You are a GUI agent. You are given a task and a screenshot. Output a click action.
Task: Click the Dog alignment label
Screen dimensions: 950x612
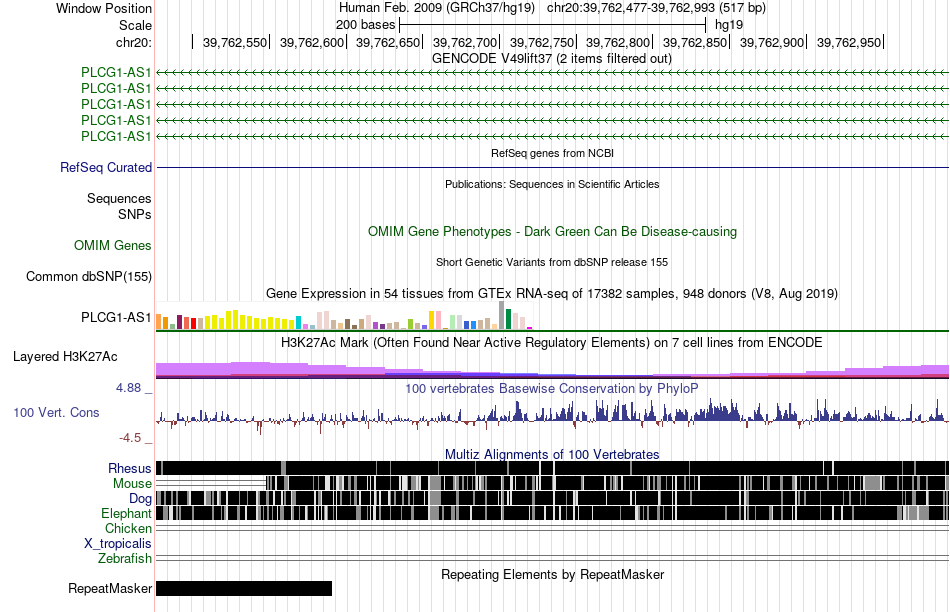click(x=140, y=498)
